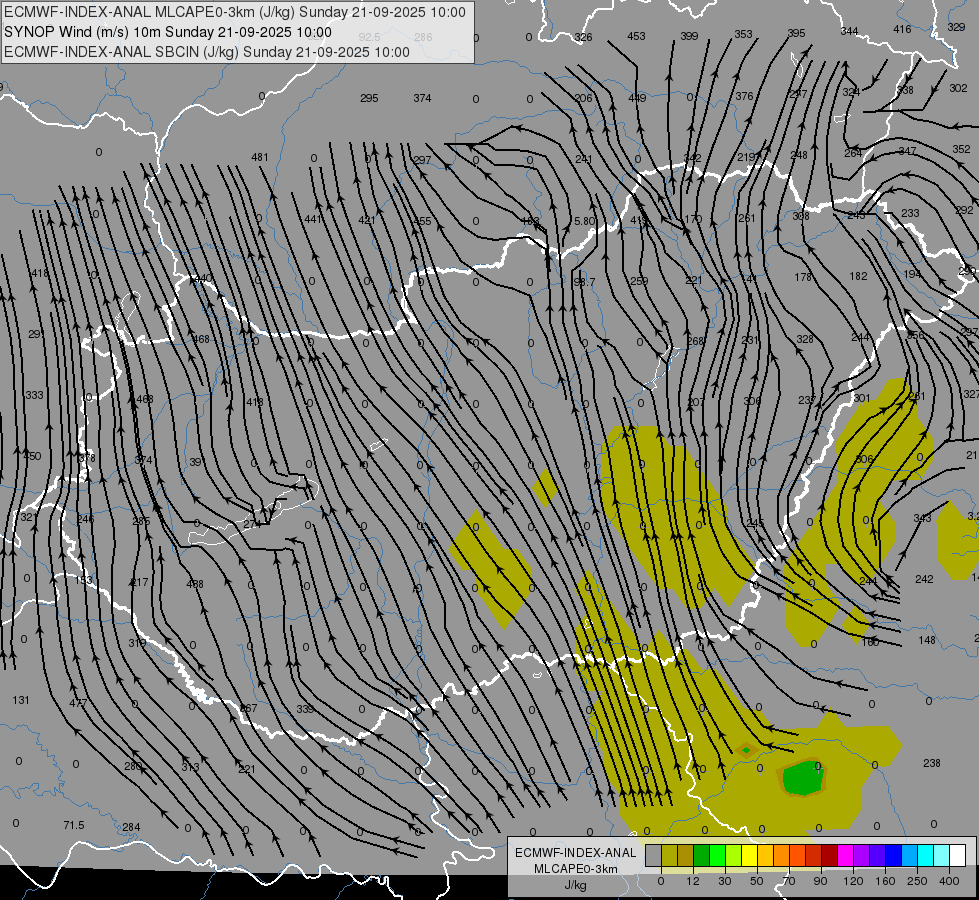Click the legend label MLCAPE0-3km
This screenshot has width=979, height=900.
(x=576, y=869)
